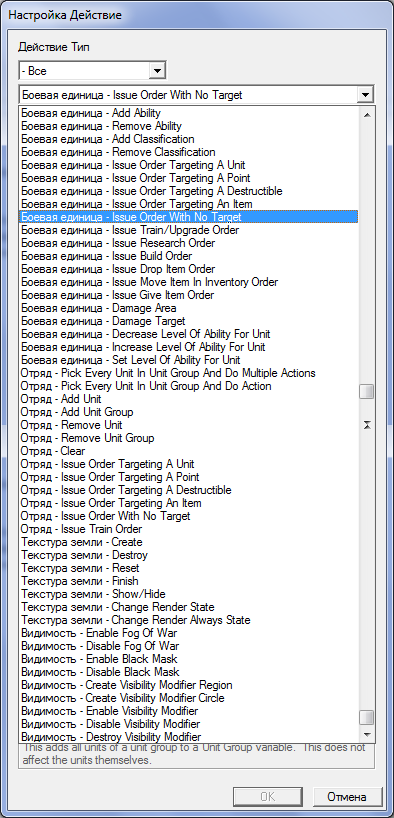This screenshot has width=394, height=818.
Task: Pick 'Видимость - Destroy Visibility Modifier'
Action: point(188,737)
